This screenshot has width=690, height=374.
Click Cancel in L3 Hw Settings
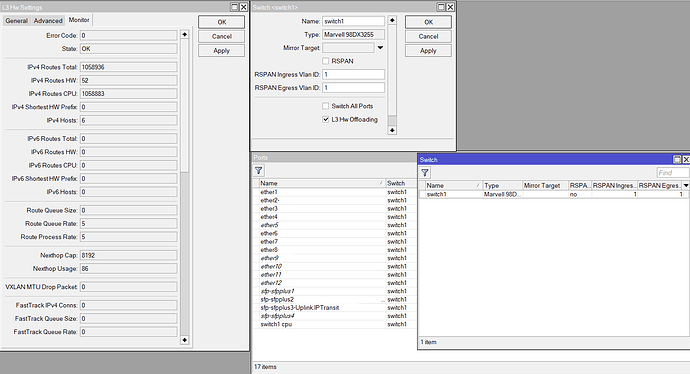221,37
